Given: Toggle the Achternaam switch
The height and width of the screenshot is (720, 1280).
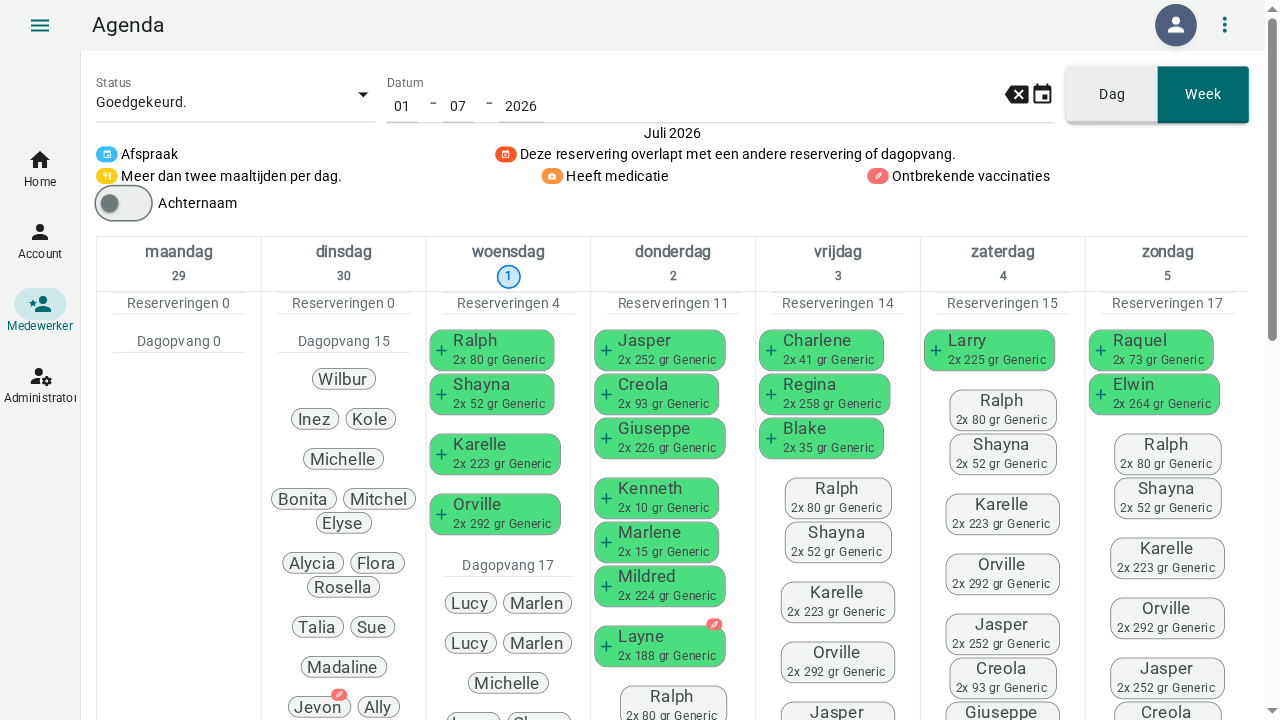Looking at the screenshot, I should coord(123,203).
